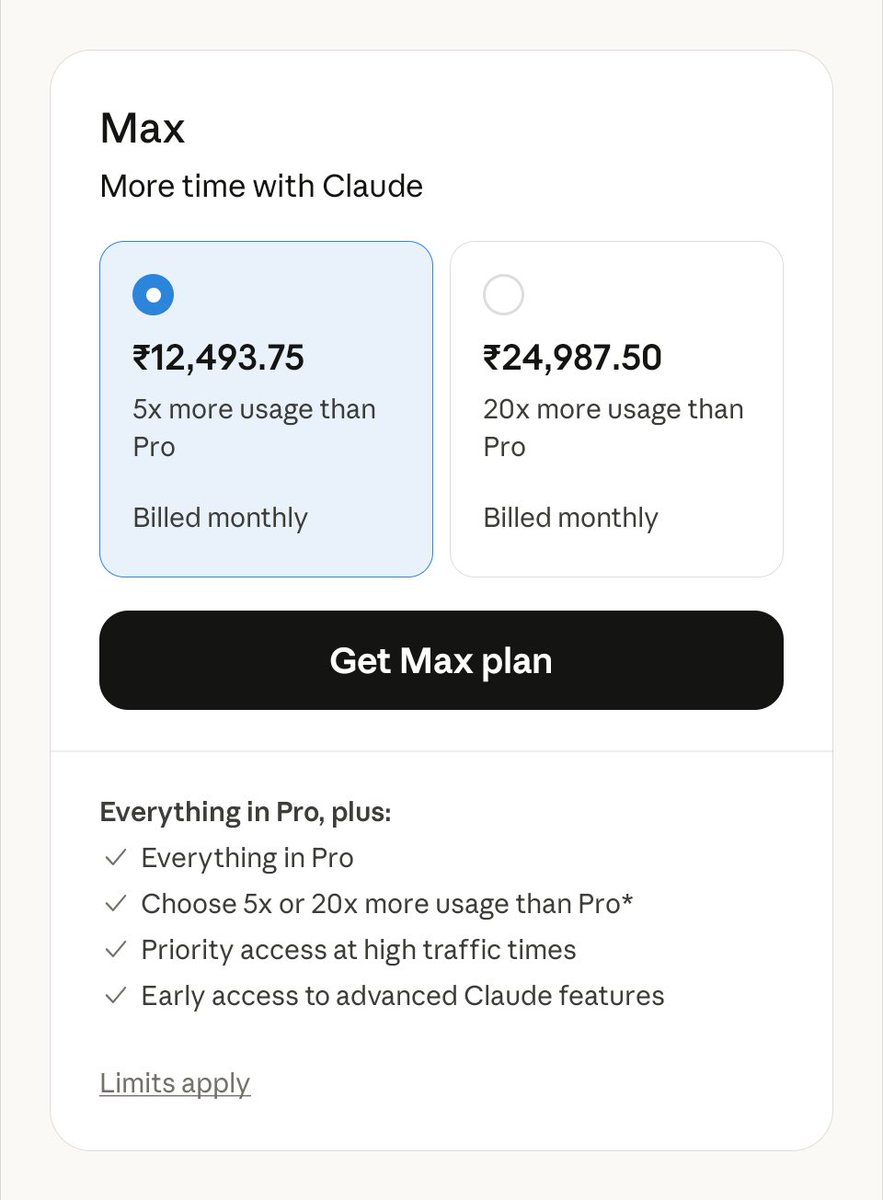The image size is (883, 1200).
Task: Click the checkmark beside Choose 5x or 20x
Action: [115, 904]
